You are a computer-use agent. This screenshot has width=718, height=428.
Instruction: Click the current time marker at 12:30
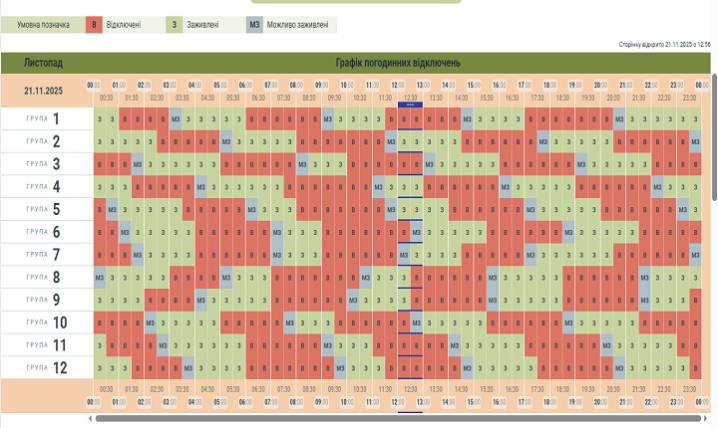[410, 102]
